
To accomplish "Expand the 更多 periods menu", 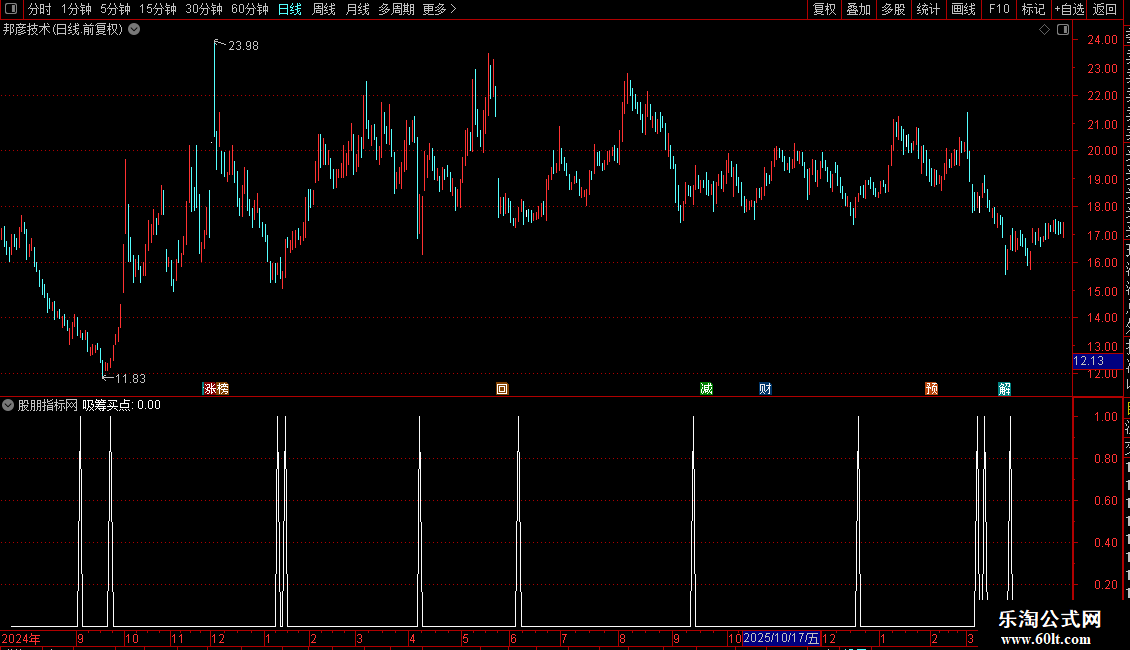I will coord(440,9).
